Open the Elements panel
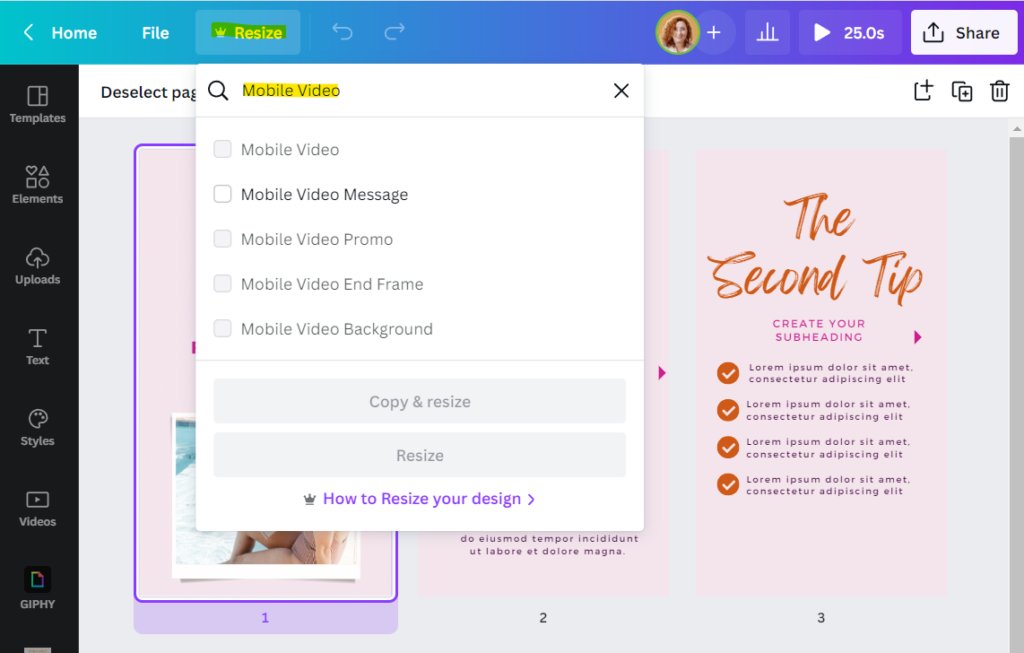The width and height of the screenshot is (1024, 653). [37, 185]
